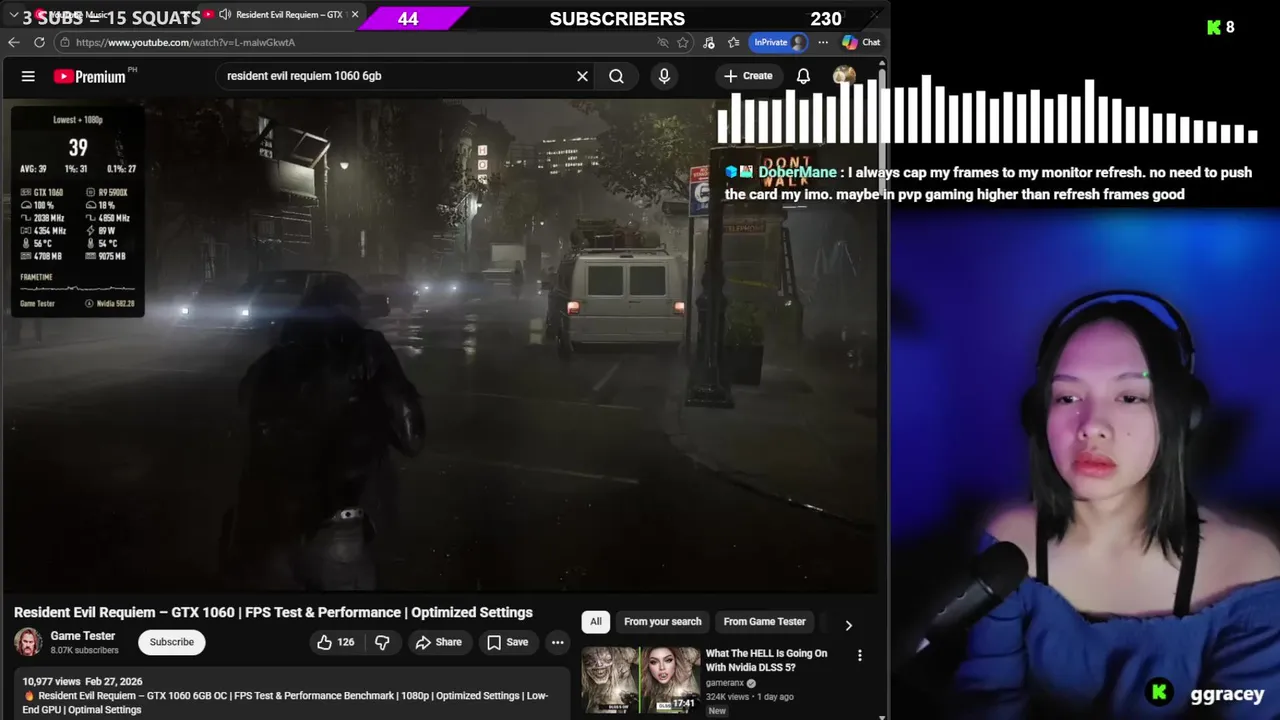Mute the Resident Evil Requiem tab's audio icon
The height and width of the screenshot is (720, 1280).
(x=225, y=15)
